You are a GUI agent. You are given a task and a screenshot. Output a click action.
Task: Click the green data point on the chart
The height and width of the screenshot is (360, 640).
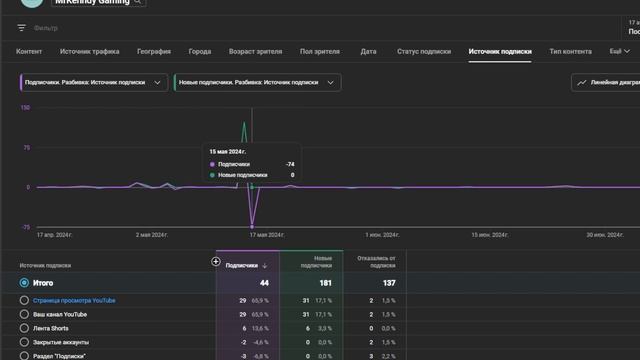point(252,187)
